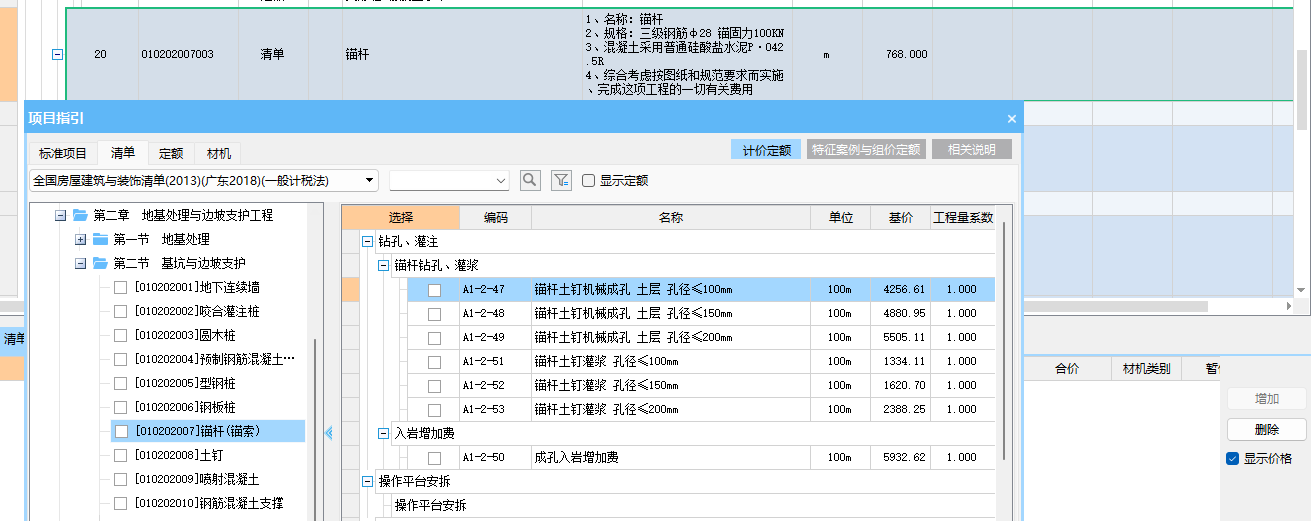Collapse 第二节 基坑与边坡支护 node

pos(81,263)
